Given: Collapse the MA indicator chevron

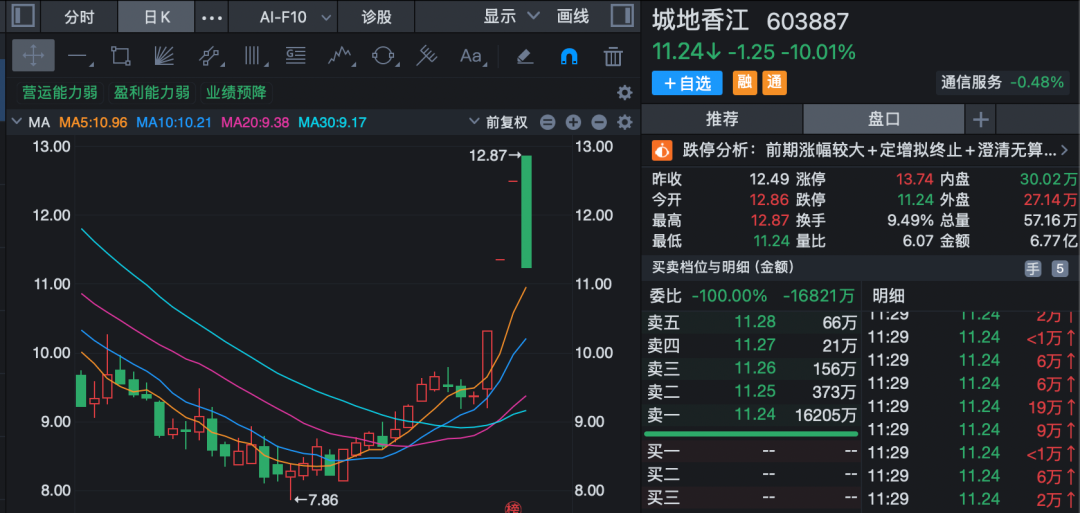Looking at the screenshot, I should [17, 123].
